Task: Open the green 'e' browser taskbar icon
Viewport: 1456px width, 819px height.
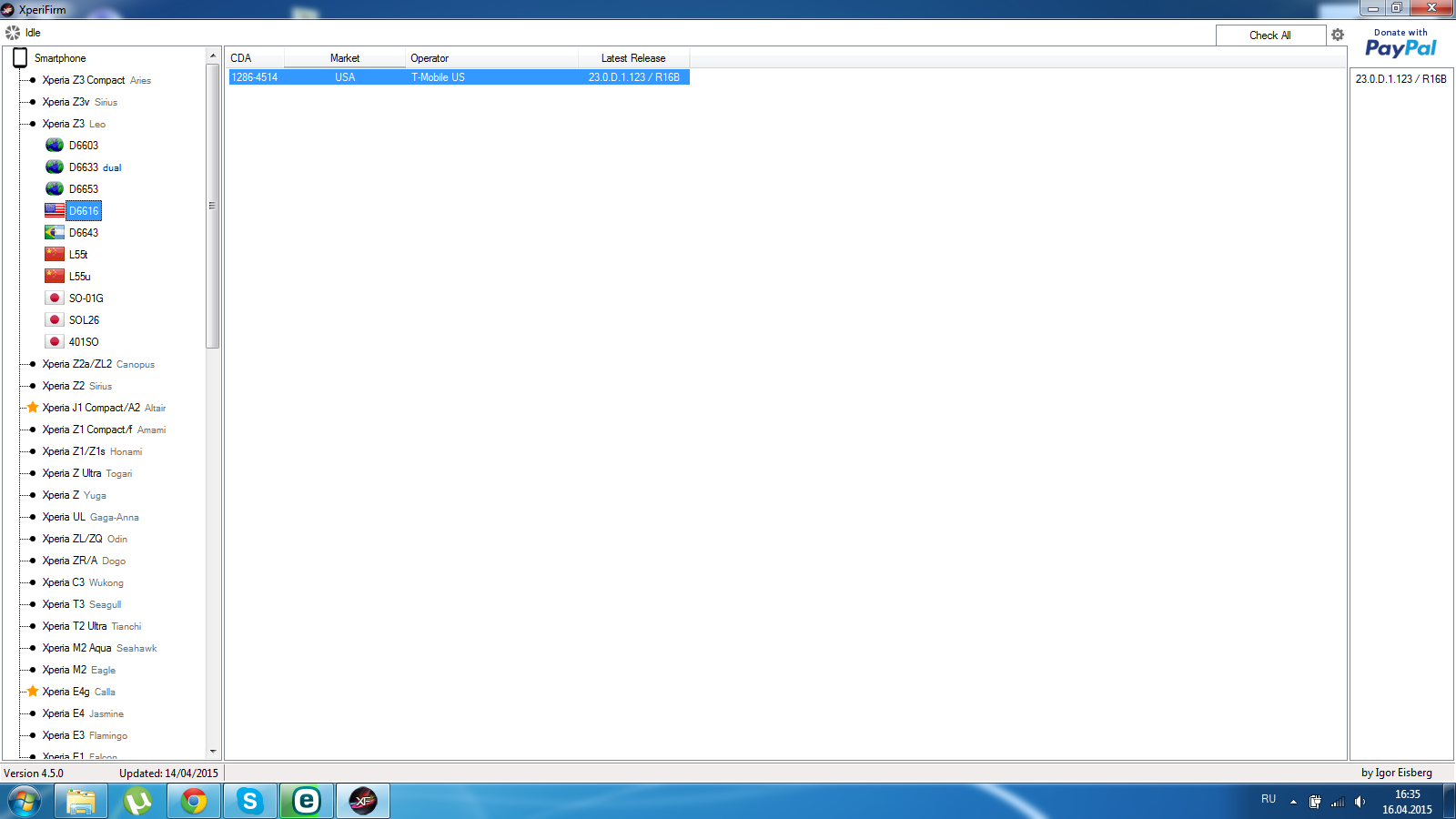Action: click(307, 802)
